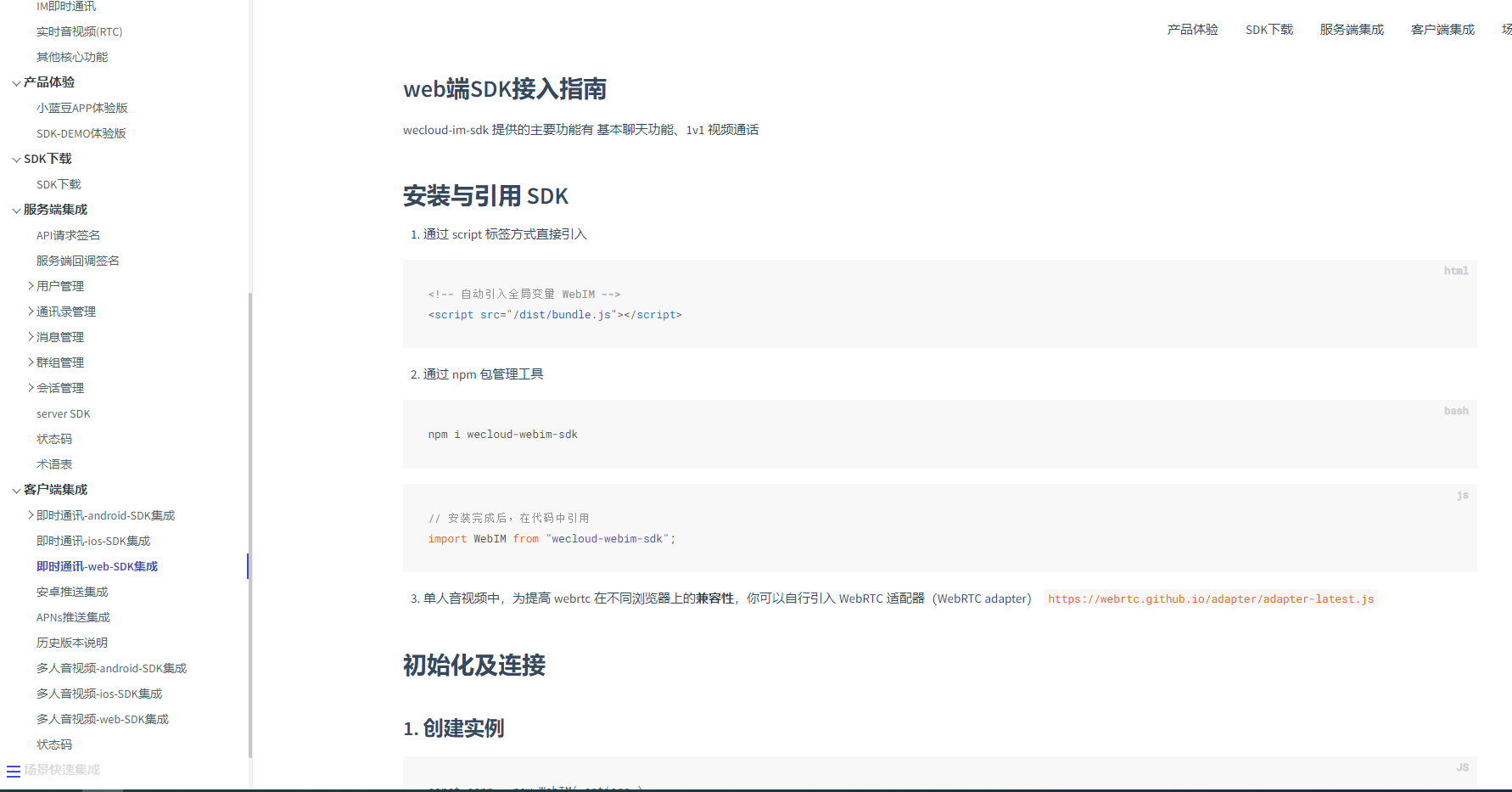Click the 1. 创建实例 heading
The width and height of the screenshot is (1512, 792).
(x=454, y=728)
